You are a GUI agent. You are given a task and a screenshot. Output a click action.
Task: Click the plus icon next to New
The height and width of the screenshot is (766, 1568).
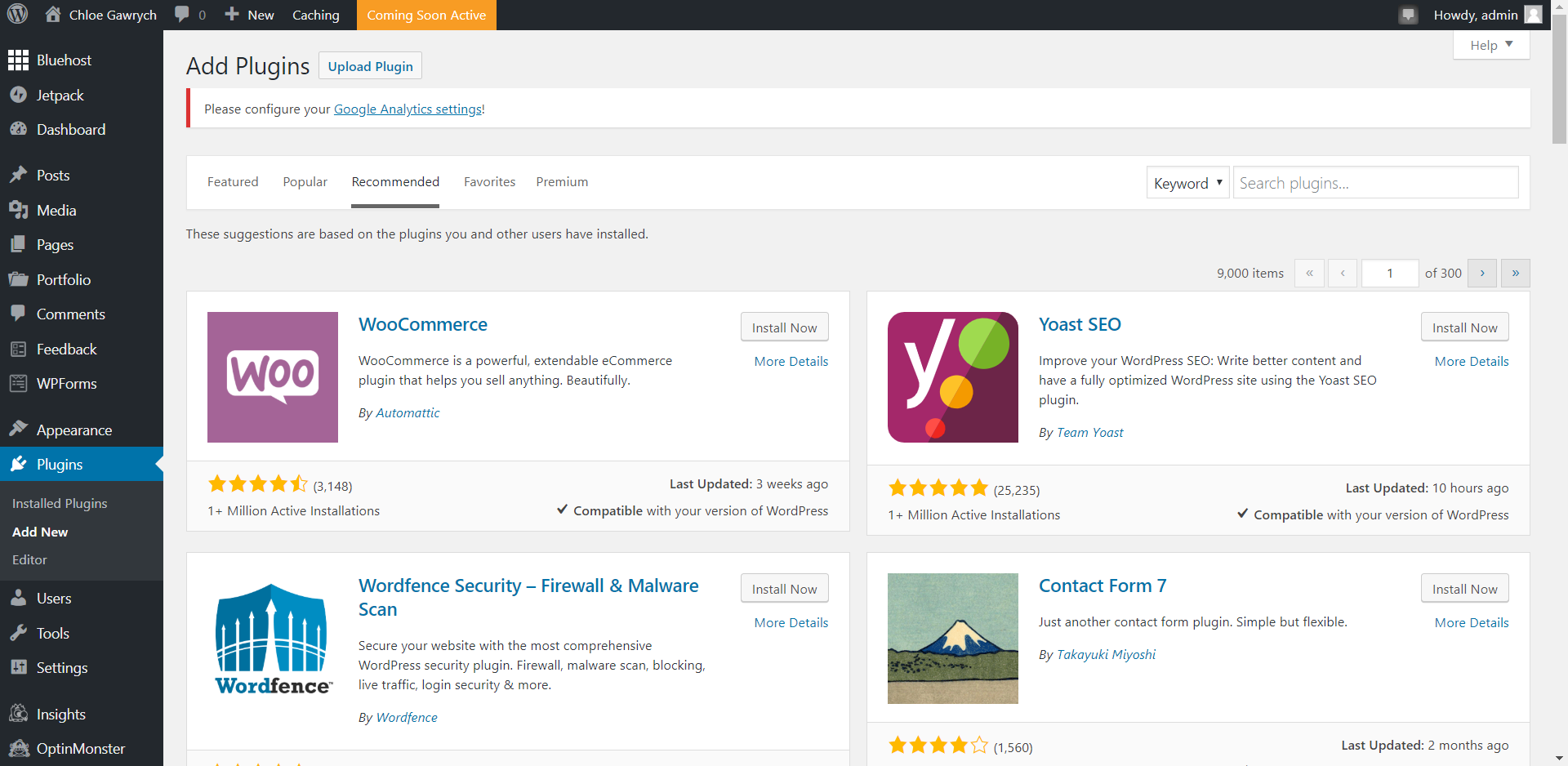coord(232,15)
